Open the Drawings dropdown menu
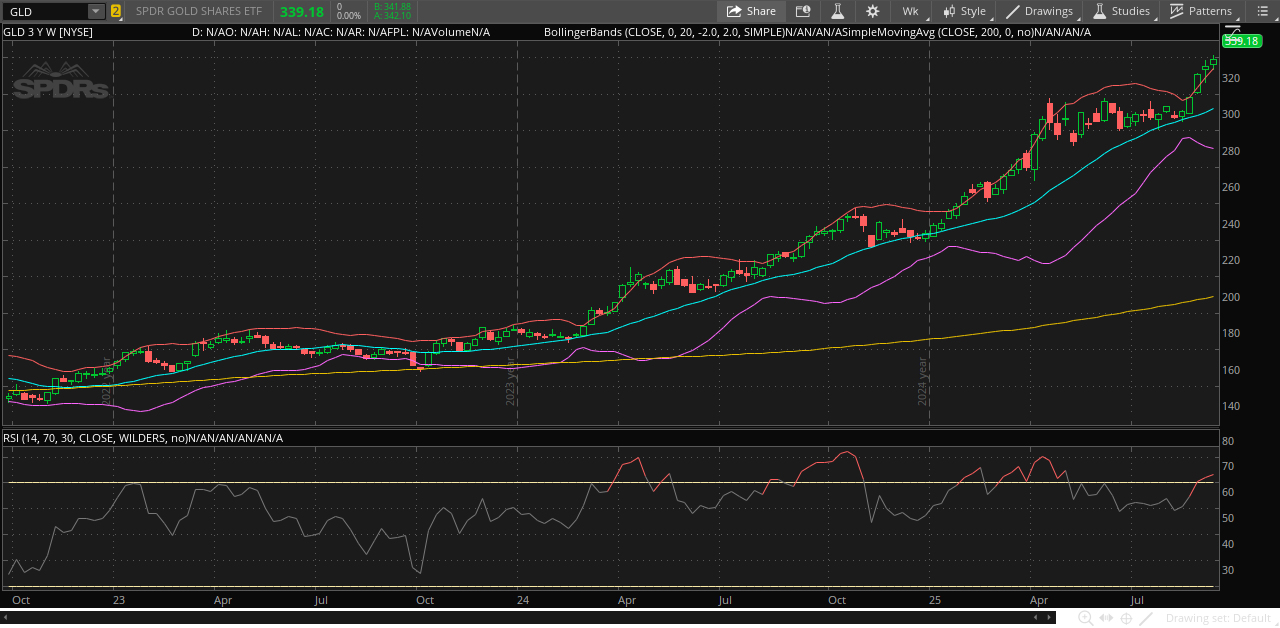Screen dimensions: 1280x628 click(1039, 11)
